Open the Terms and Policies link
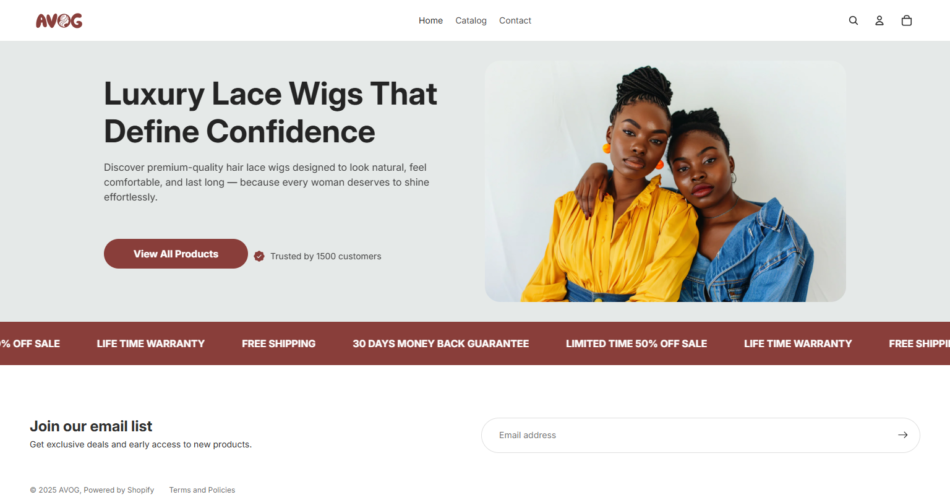The width and height of the screenshot is (950, 500). pos(202,490)
